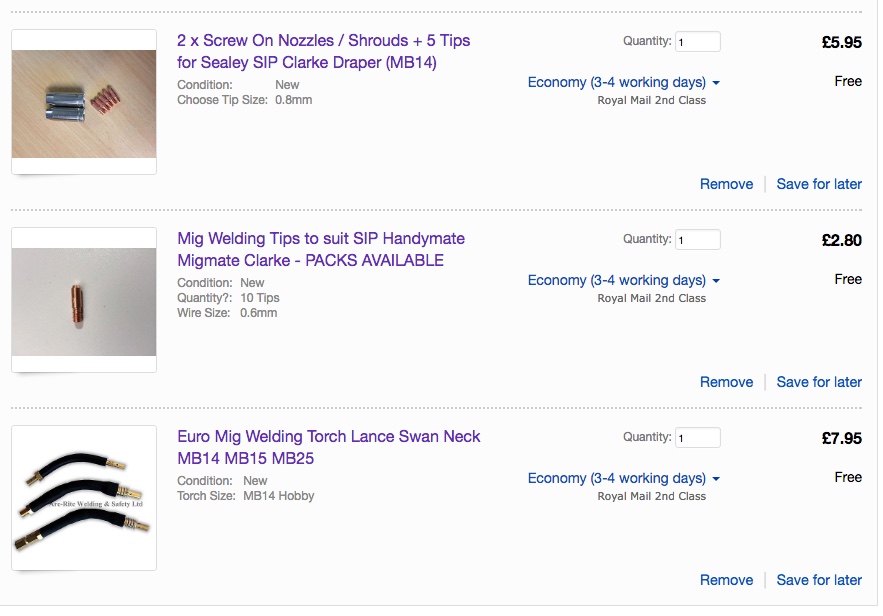Expand Economy postage dropdown for the welding tips

623,280
